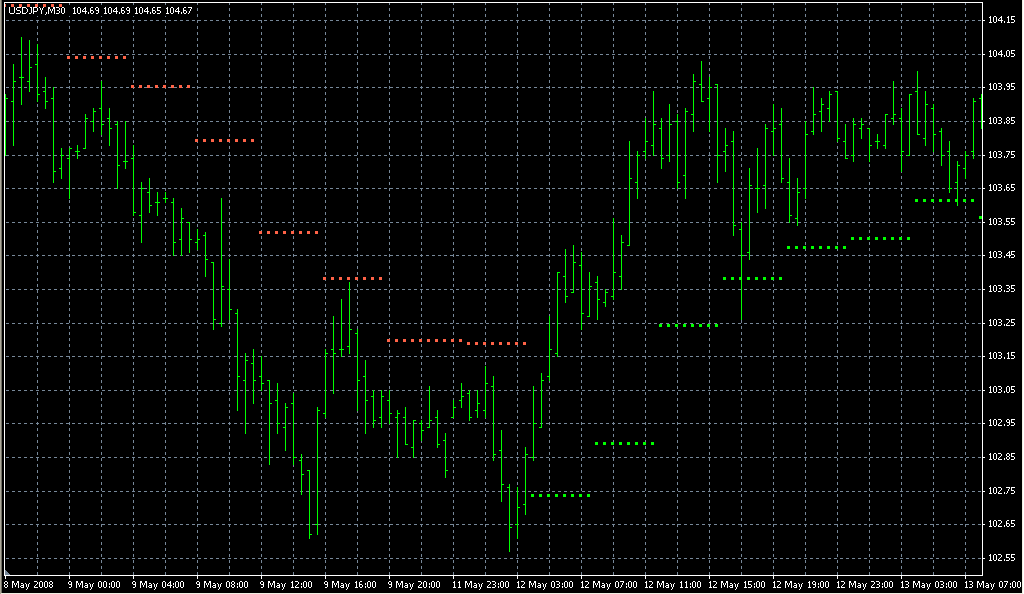The height and width of the screenshot is (594, 1024).
Task: Click the 102.55 price axis label
Action: [1002, 558]
